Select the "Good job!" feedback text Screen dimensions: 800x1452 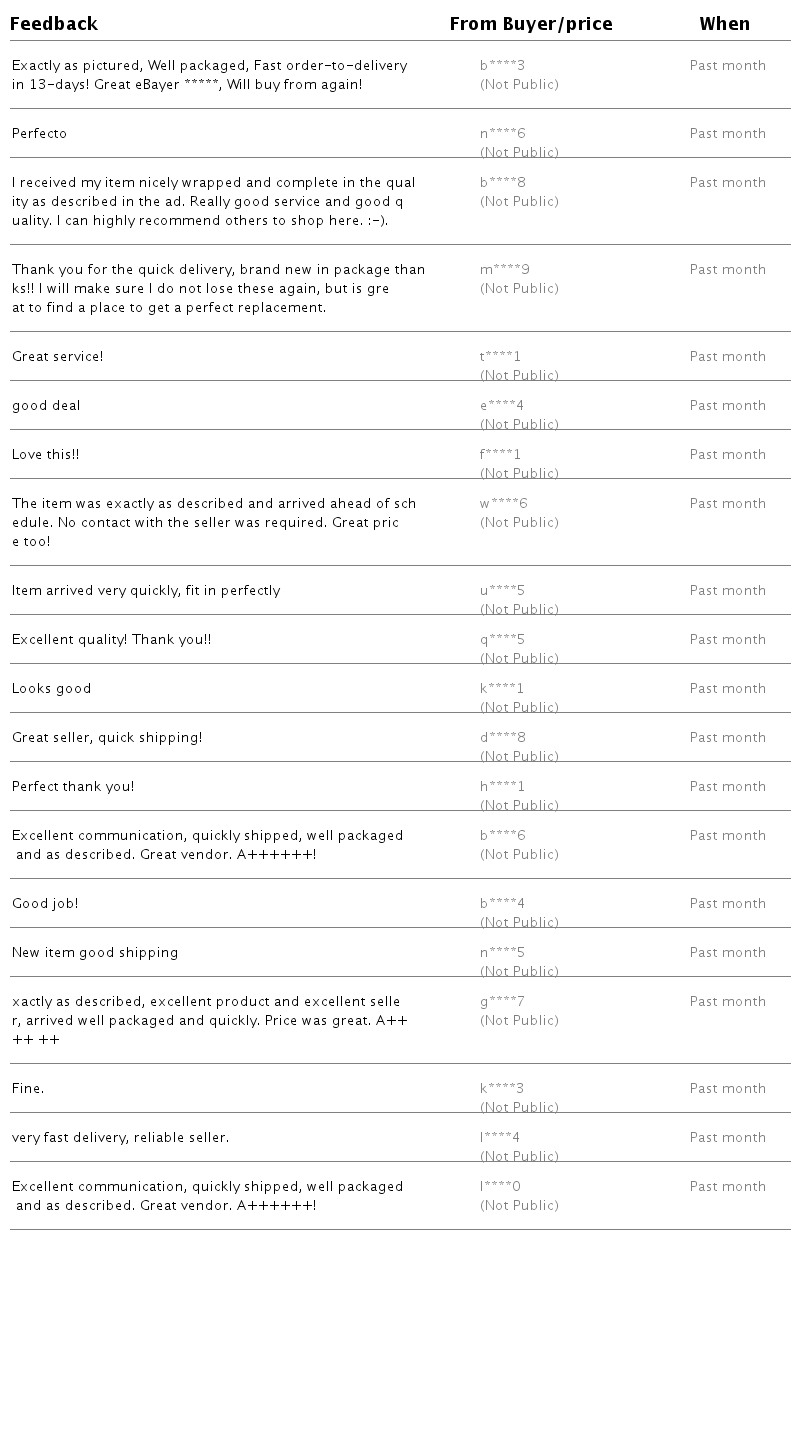(45, 904)
